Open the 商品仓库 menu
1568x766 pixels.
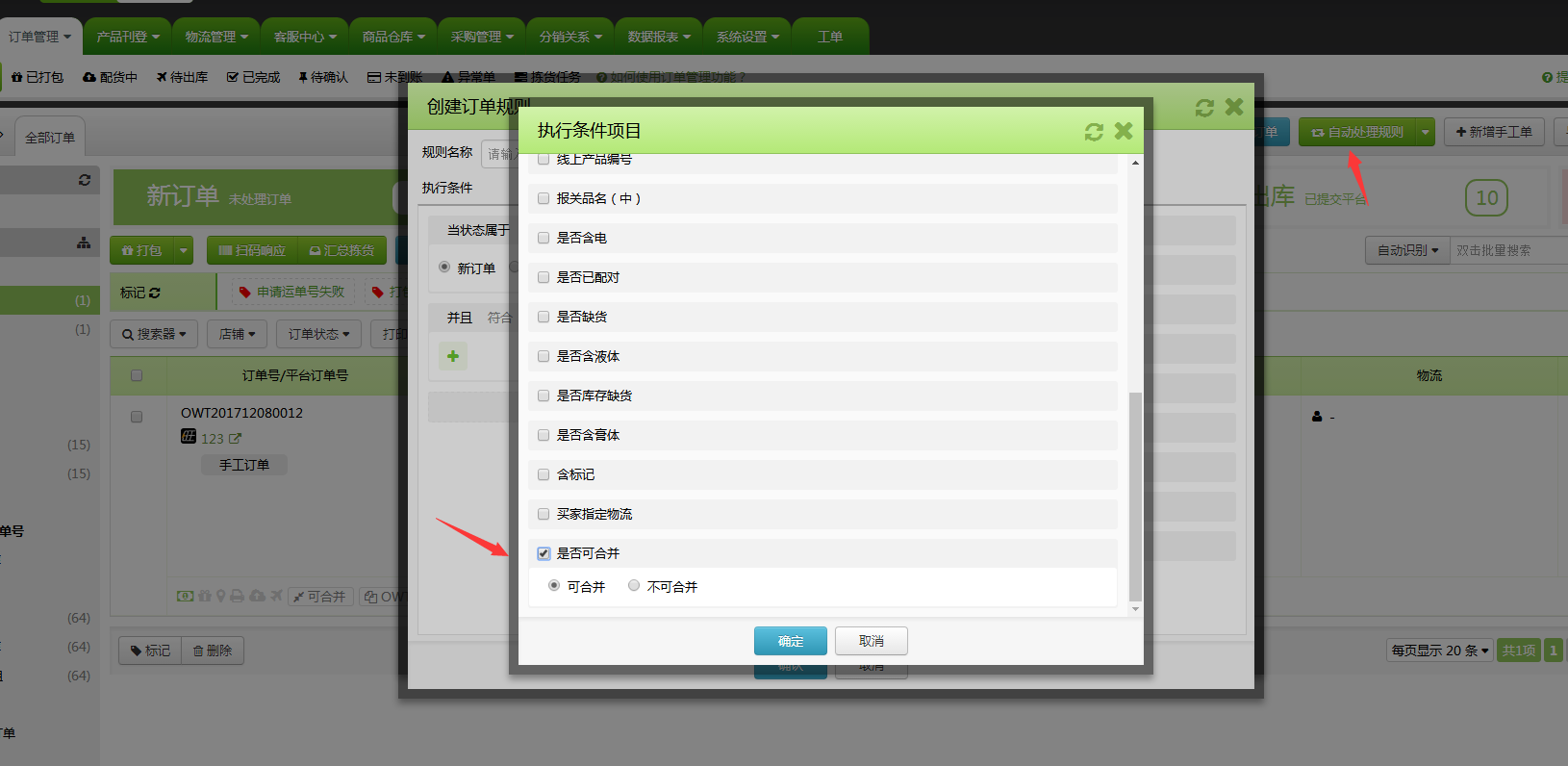tap(393, 37)
